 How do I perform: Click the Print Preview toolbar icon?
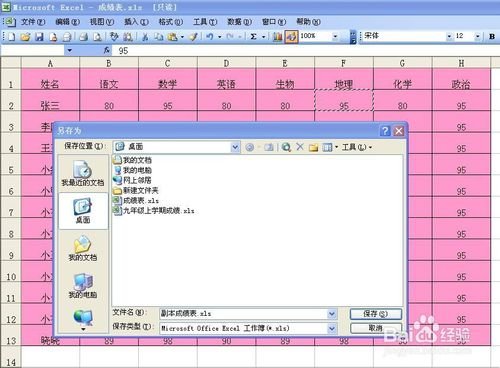(97, 37)
